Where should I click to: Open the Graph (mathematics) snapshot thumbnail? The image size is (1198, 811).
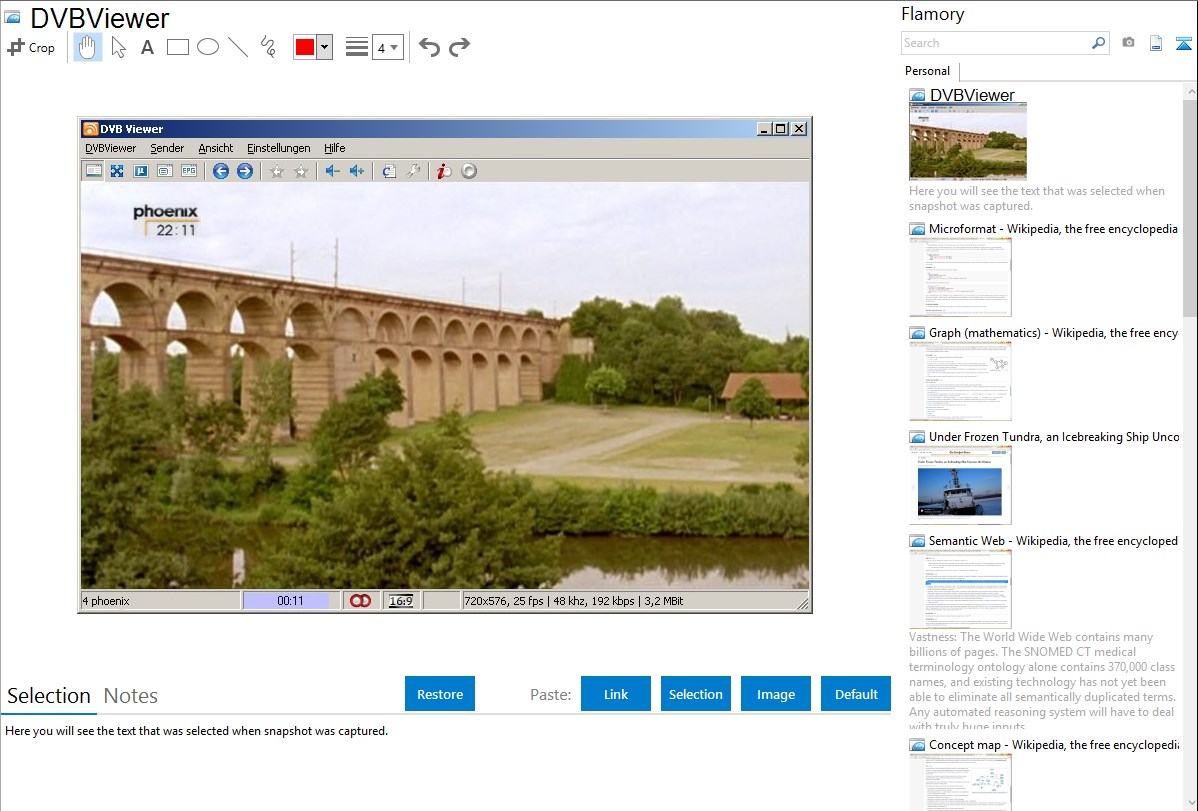960,381
